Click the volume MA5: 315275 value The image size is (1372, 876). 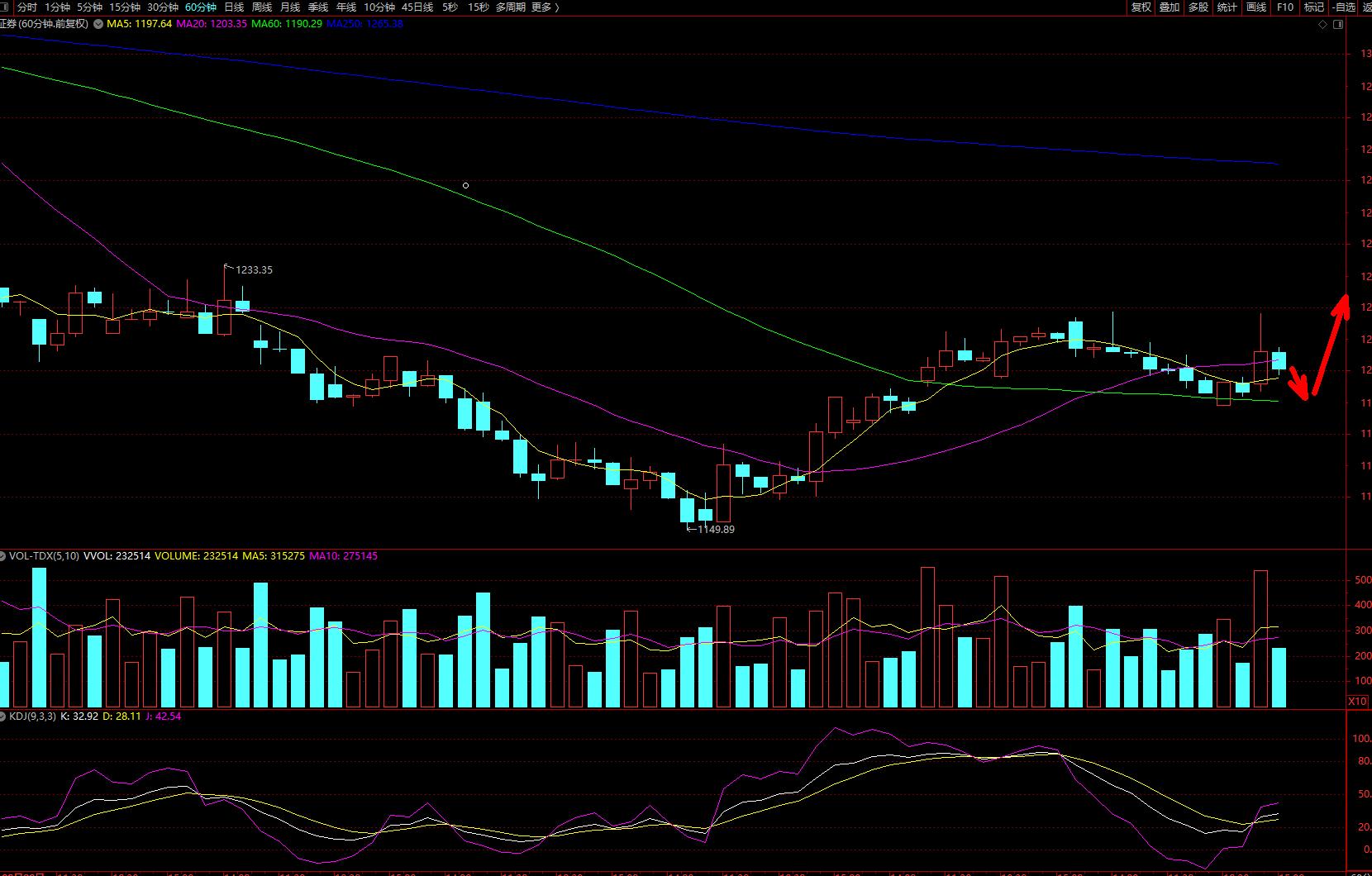274,556
